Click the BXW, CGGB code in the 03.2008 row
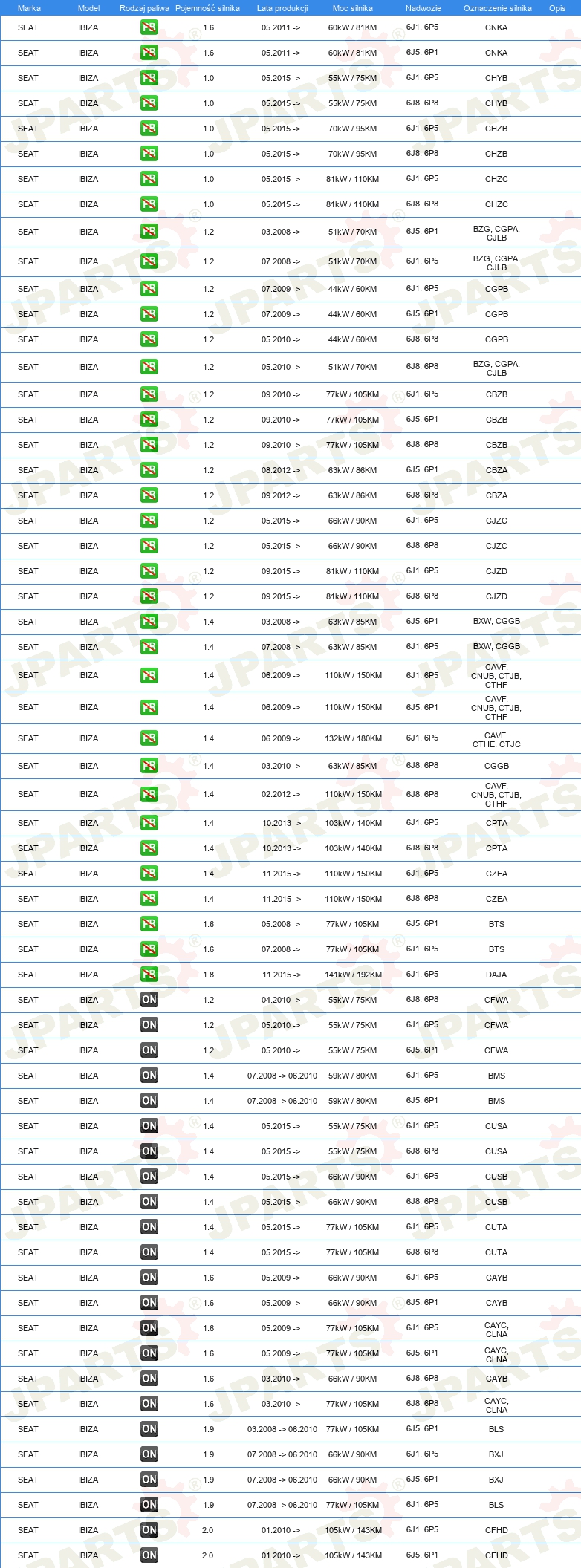Screen dimensions: 581x1568 pos(496,622)
